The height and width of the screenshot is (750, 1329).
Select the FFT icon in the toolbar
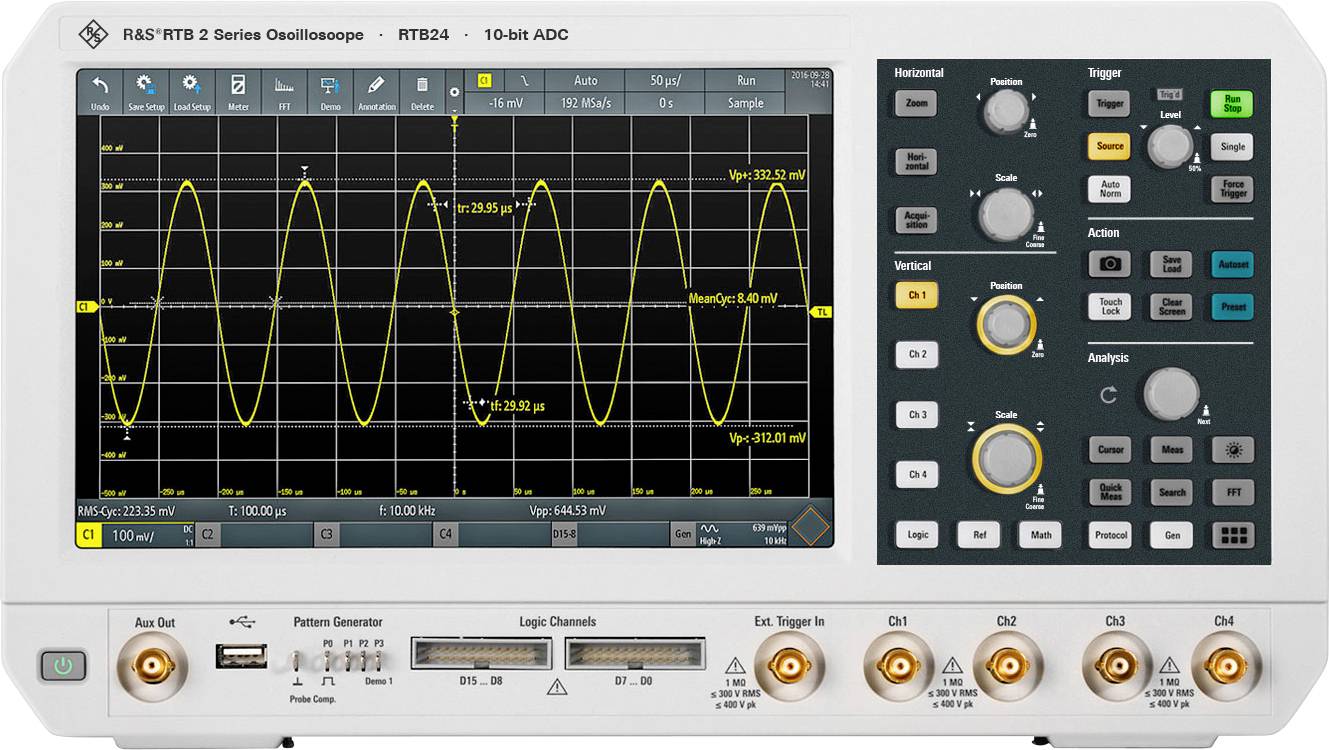point(284,92)
